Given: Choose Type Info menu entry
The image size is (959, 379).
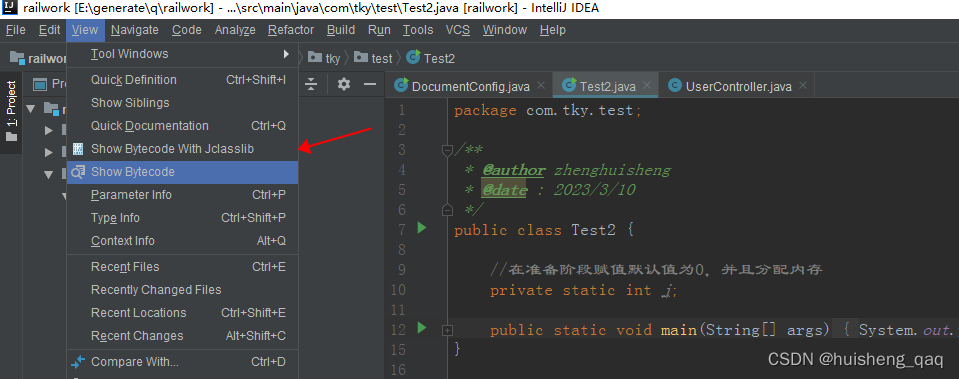Looking at the screenshot, I should [x=182, y=218].
